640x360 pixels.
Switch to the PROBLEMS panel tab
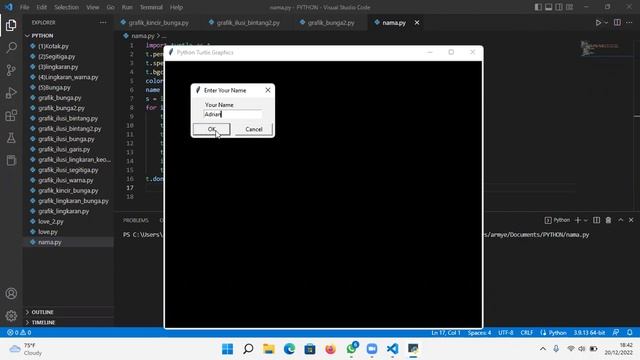pos(136,220)
